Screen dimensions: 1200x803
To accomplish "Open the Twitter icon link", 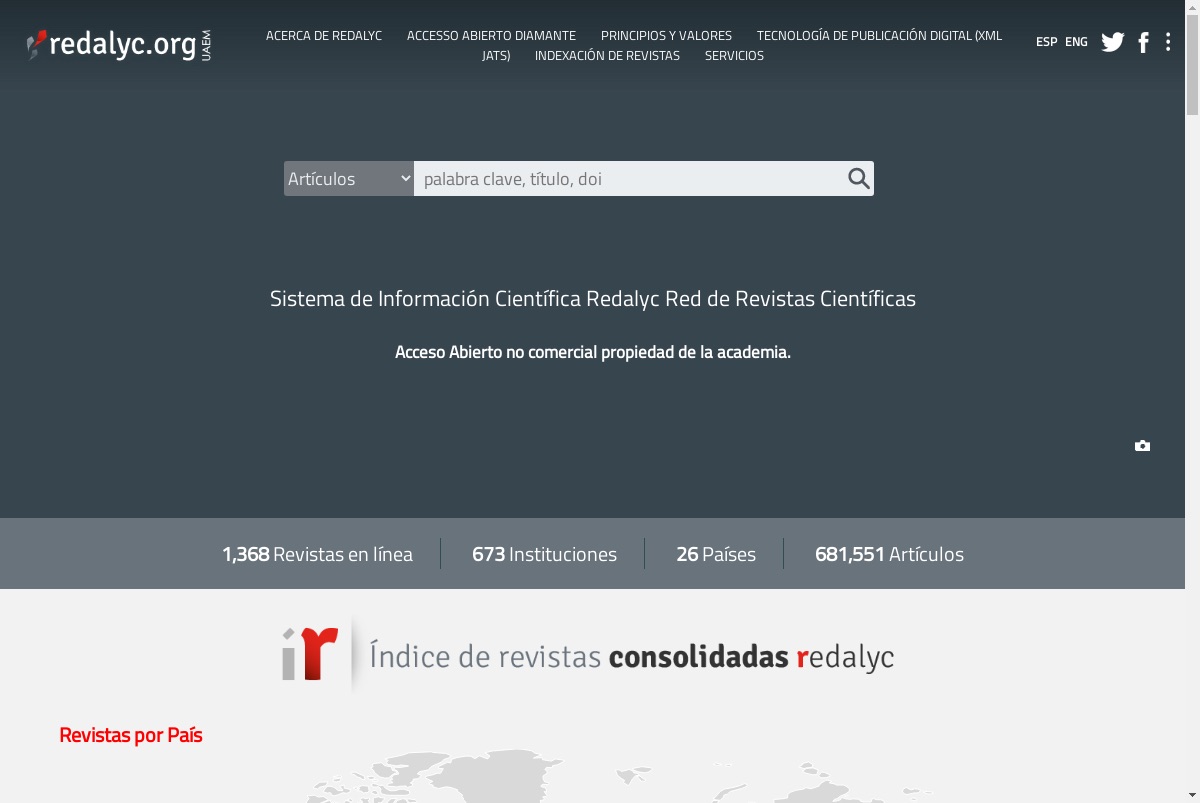I will tap(1113, 42).
